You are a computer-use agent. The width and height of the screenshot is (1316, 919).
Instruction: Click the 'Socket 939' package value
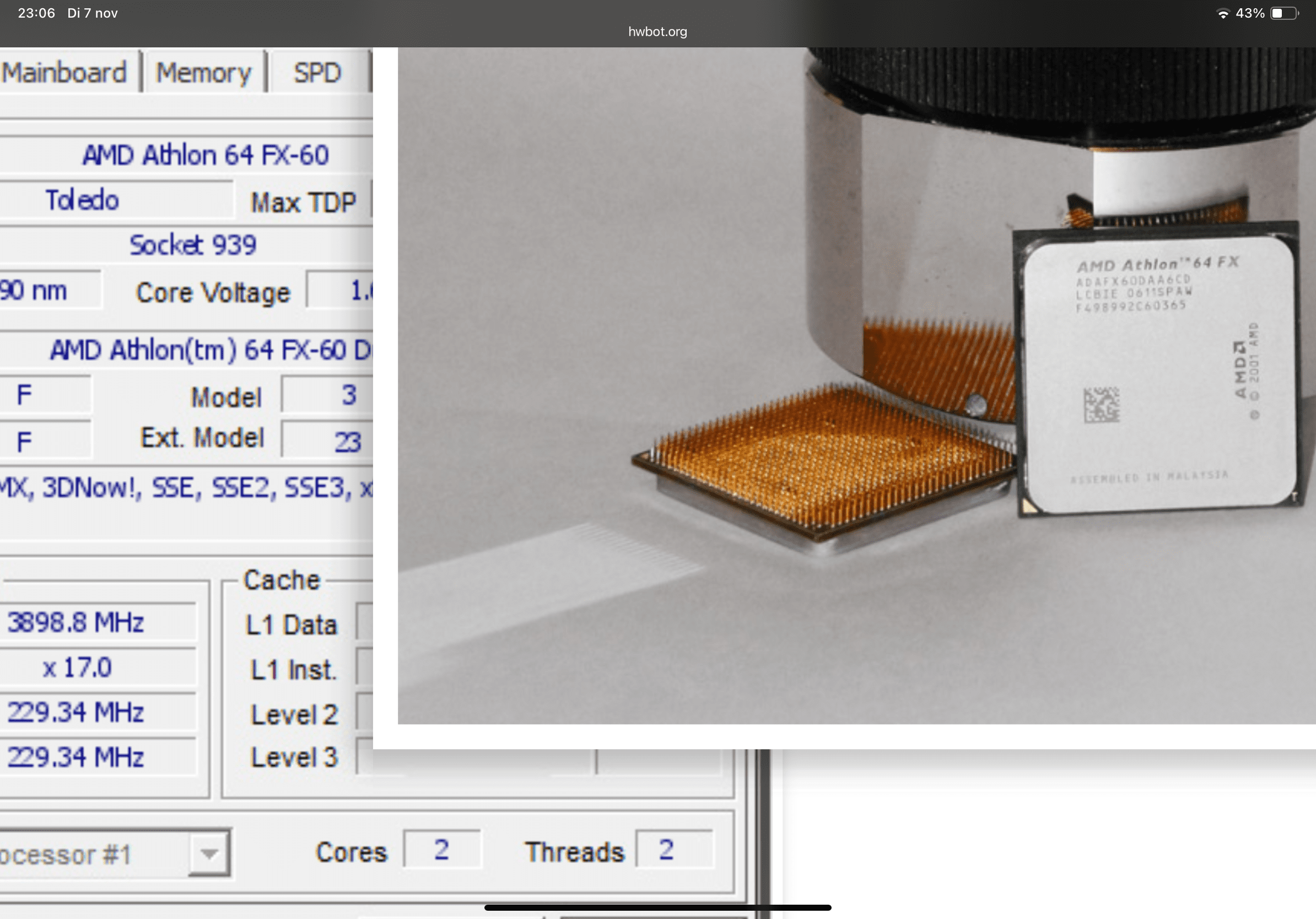(192, 245)
